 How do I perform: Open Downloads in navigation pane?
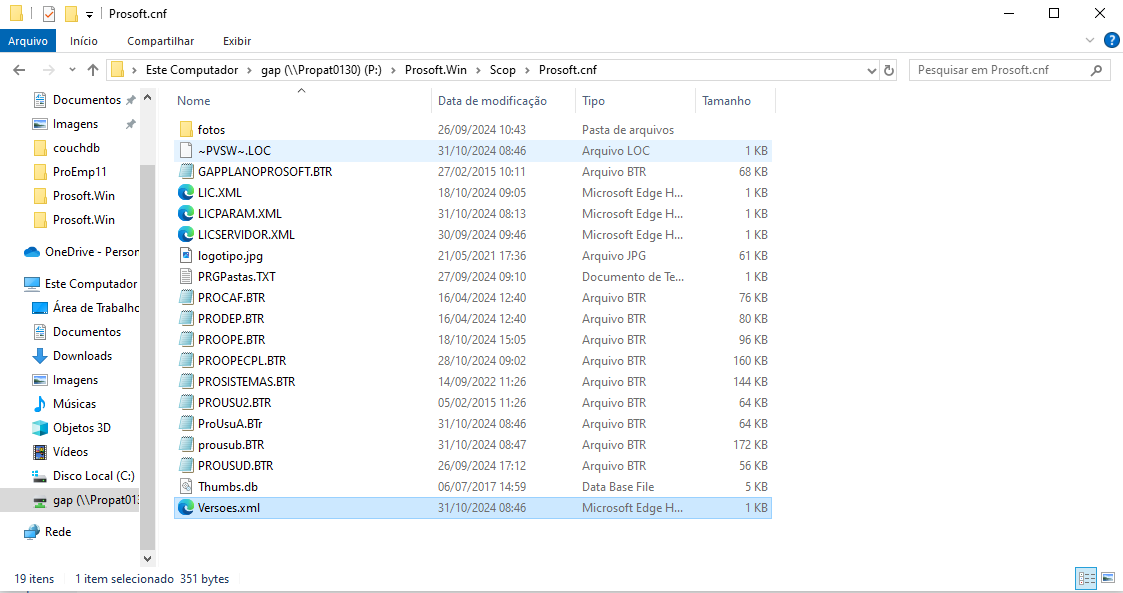[x=82, y=356]
